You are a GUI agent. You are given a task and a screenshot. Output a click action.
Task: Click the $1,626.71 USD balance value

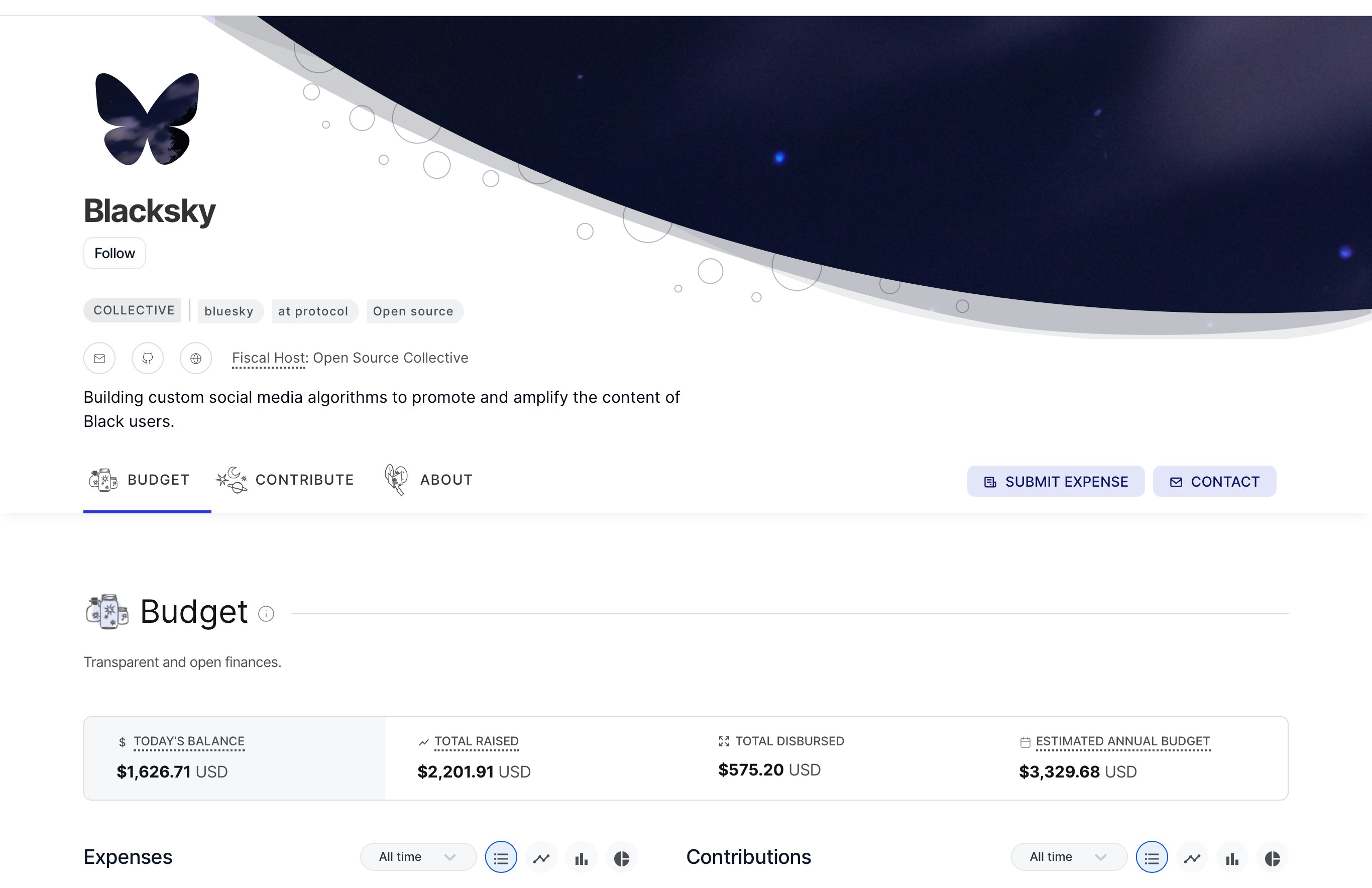[x=172, y=772]
